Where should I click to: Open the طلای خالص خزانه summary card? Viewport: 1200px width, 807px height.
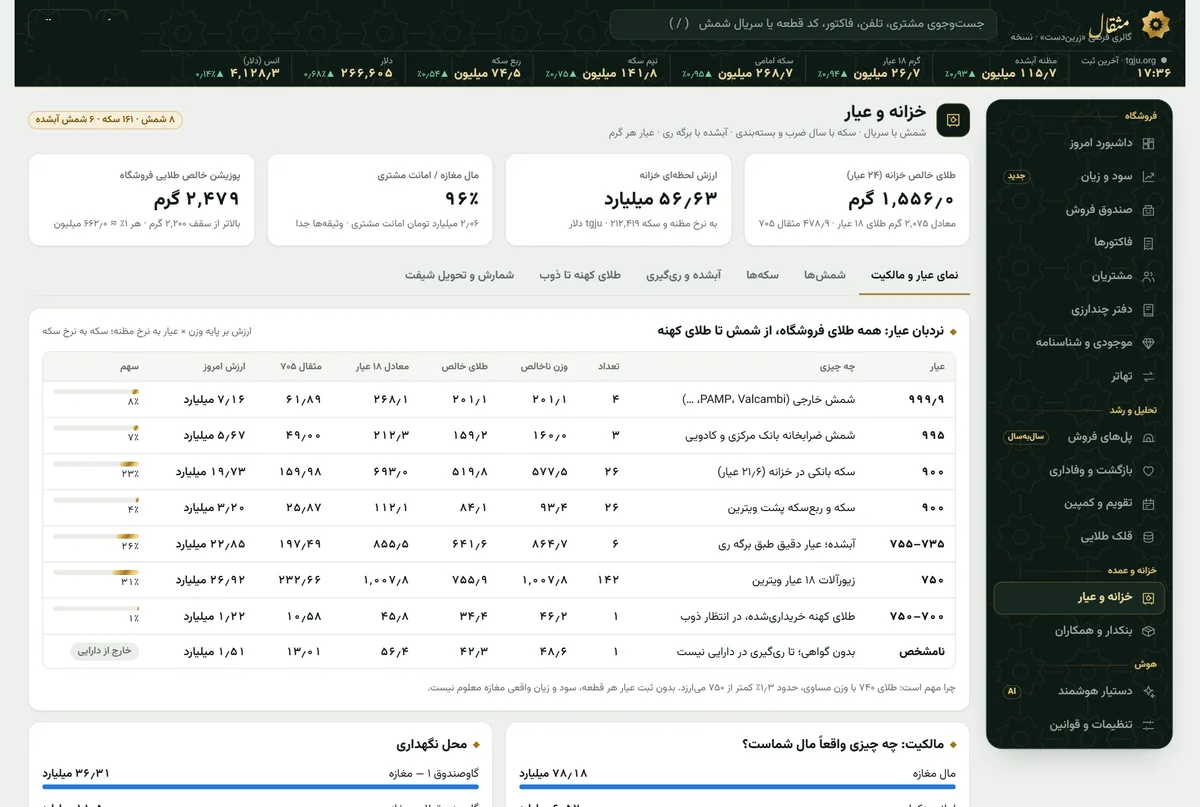pyautogui.click(x=857, y=199)
